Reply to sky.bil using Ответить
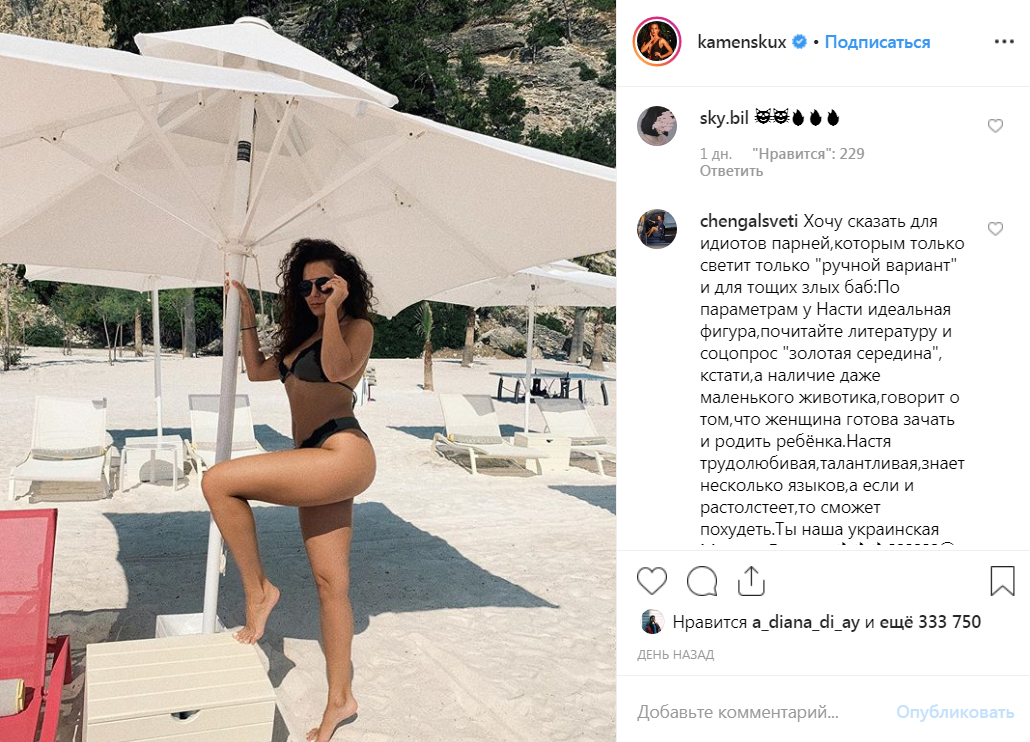 pyautogui.click(x=731, y=171)
